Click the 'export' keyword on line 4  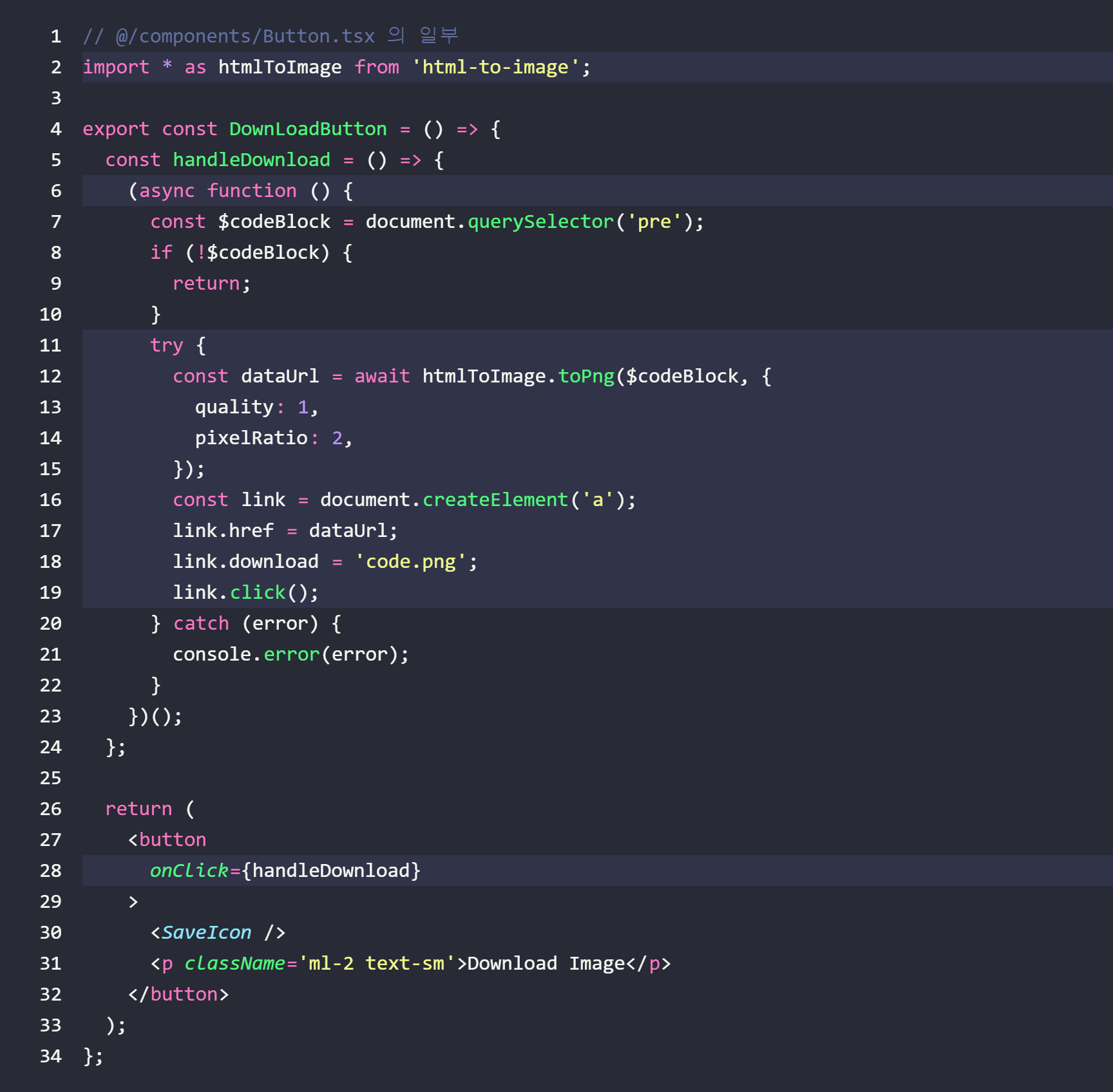[116, 129]
